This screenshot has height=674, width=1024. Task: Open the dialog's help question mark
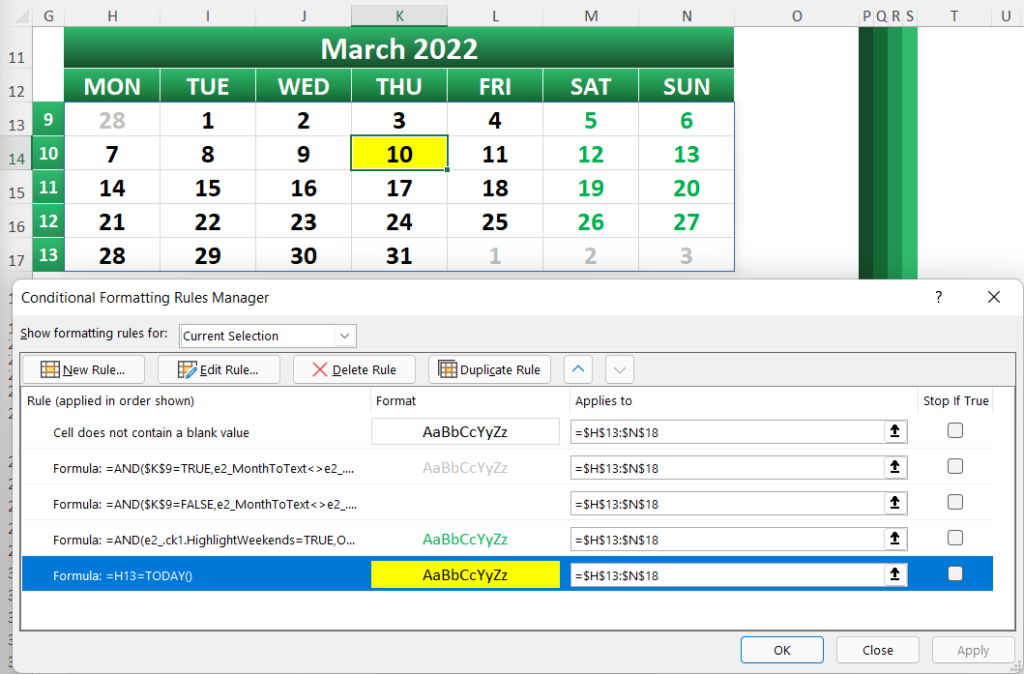(x=938, y=297)
